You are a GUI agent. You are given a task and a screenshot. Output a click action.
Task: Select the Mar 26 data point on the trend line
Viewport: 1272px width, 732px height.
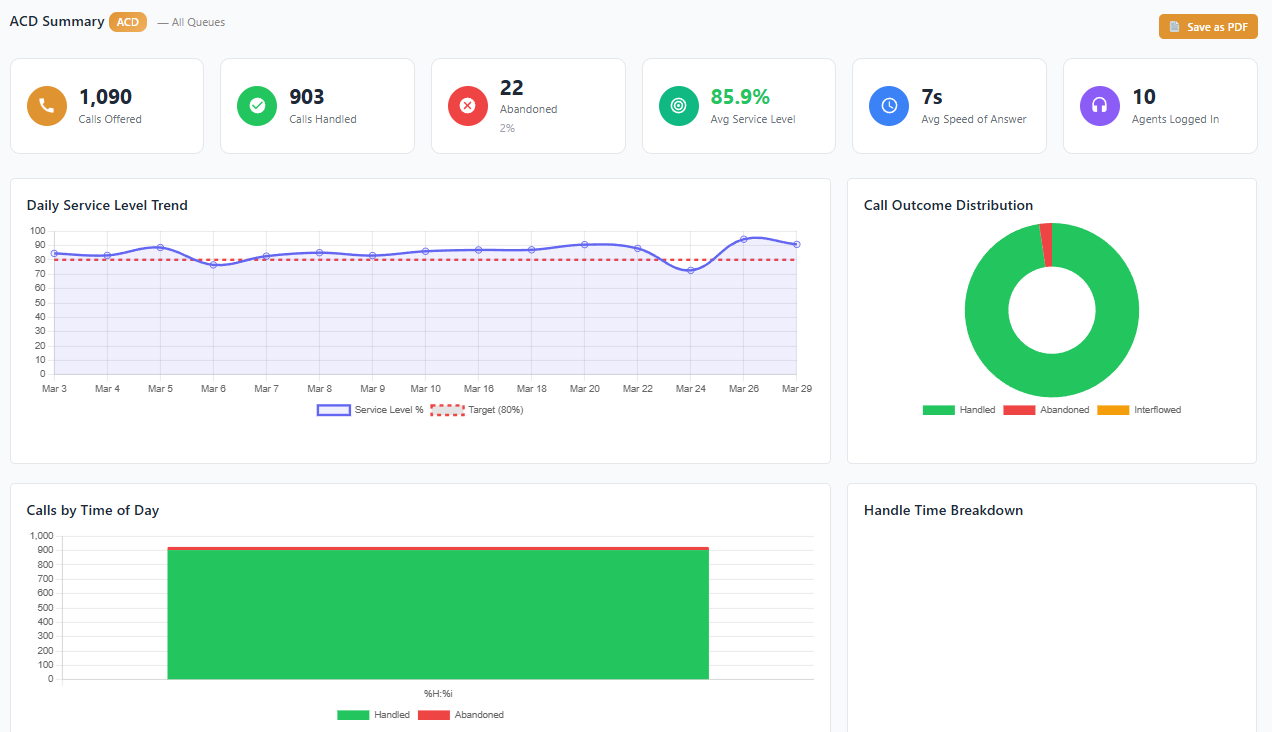click(x=743, y=240)
